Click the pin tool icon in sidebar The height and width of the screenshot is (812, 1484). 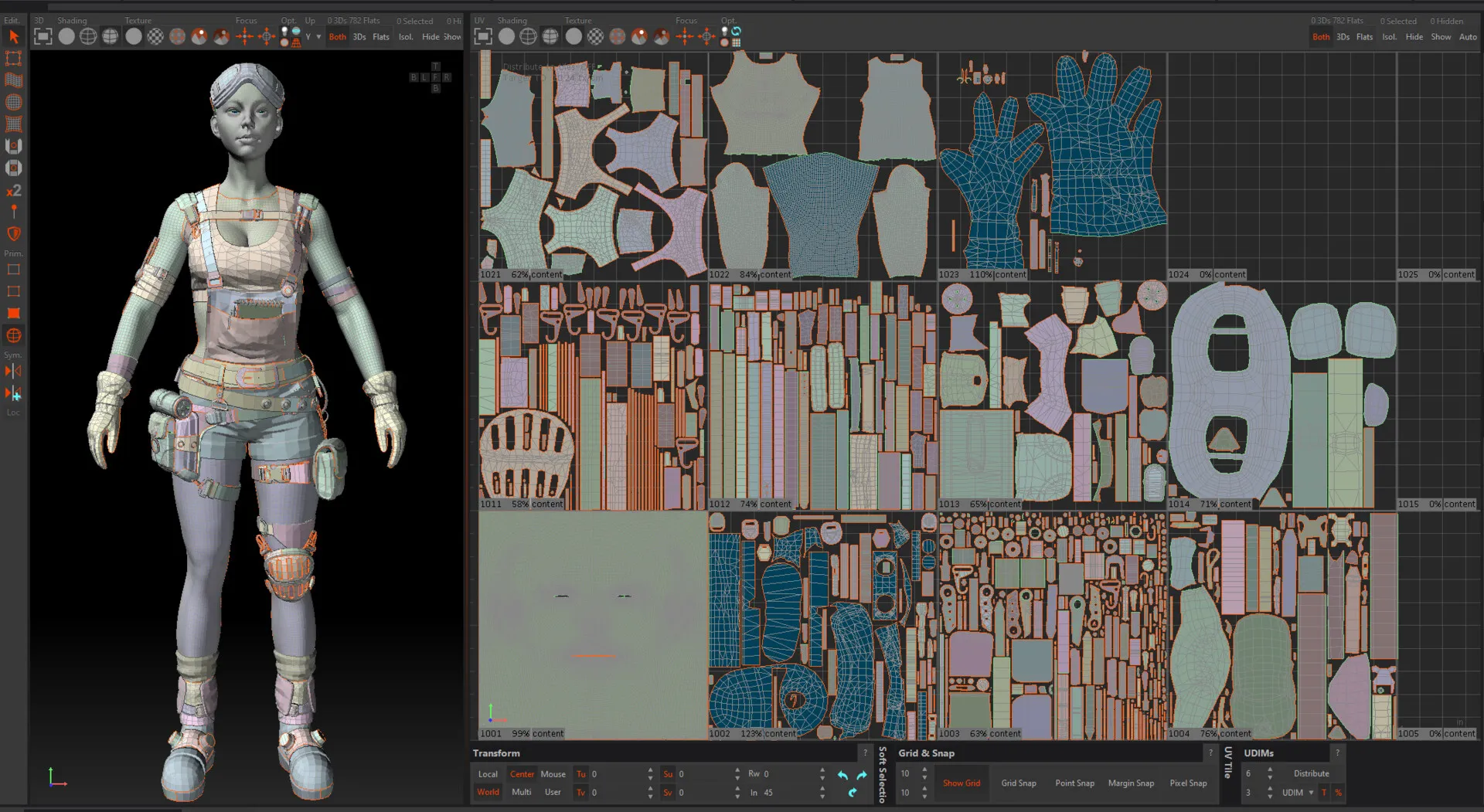13,211
